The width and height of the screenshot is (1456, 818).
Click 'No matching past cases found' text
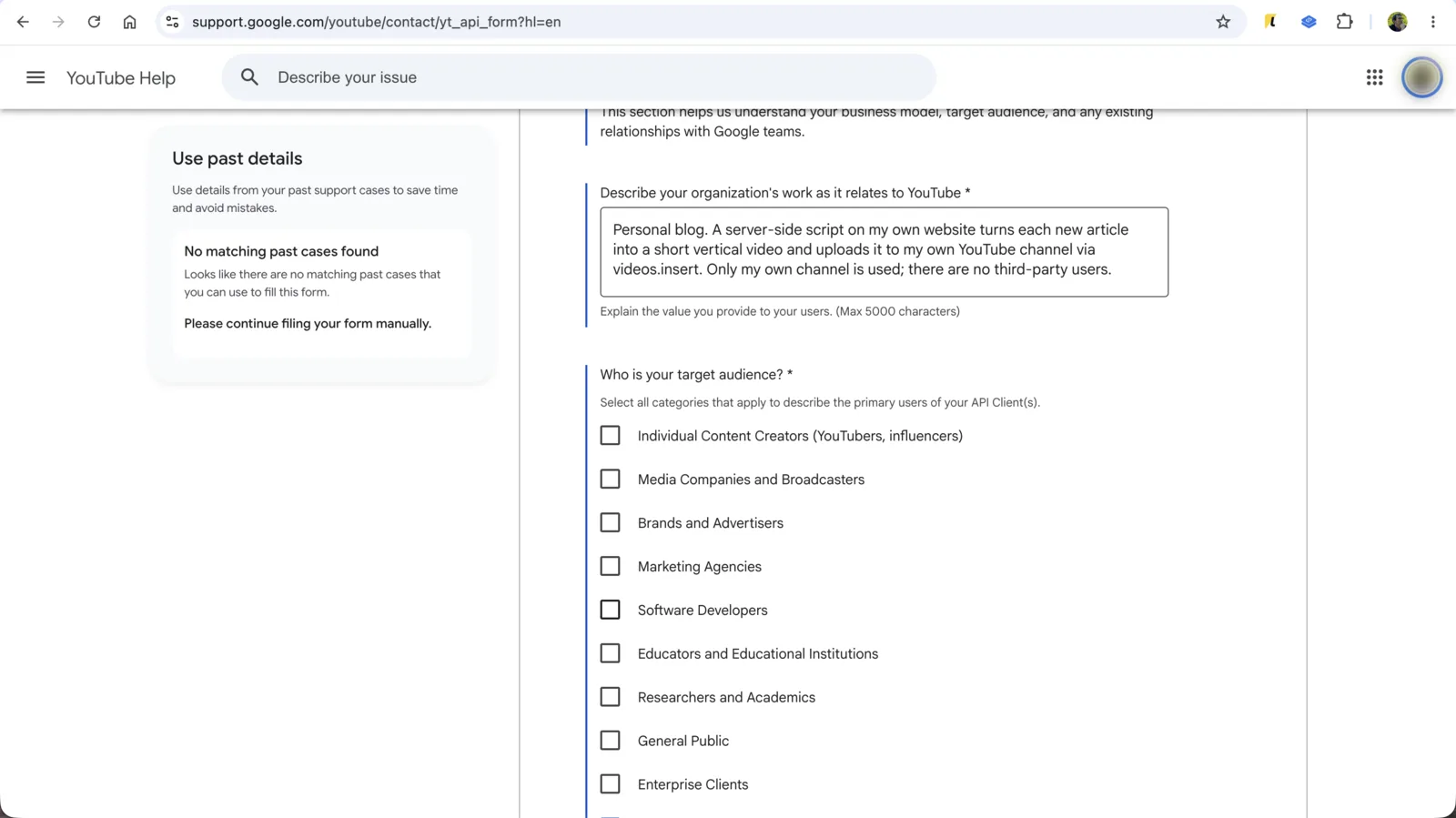281,251
